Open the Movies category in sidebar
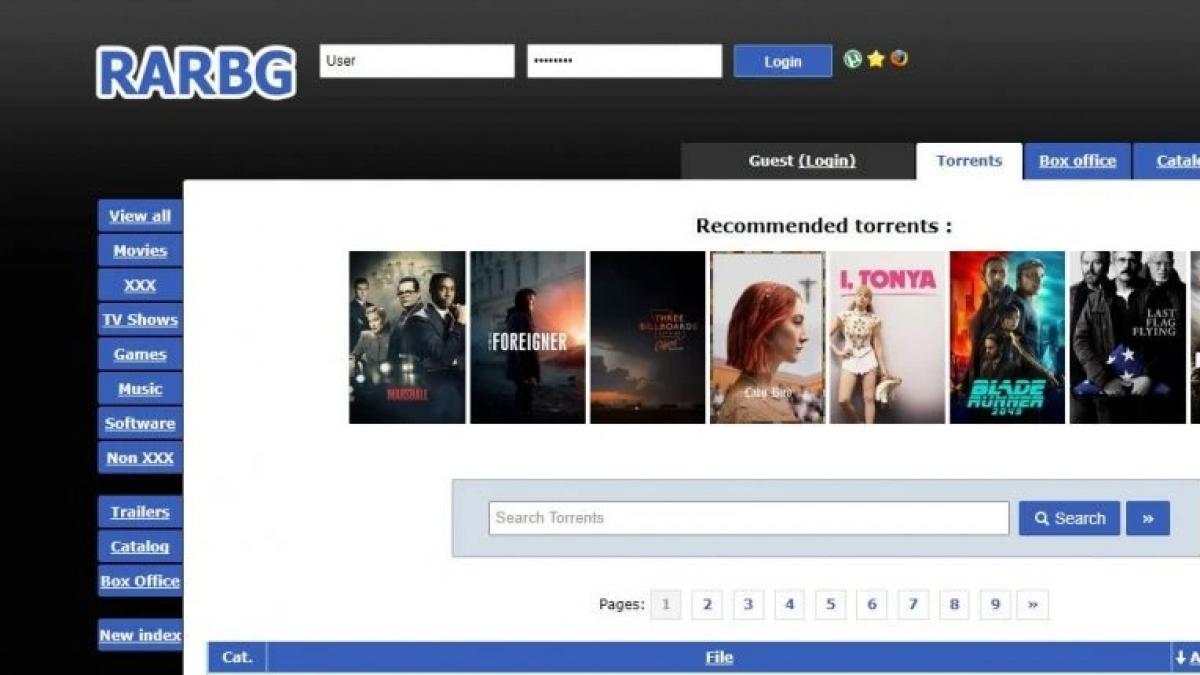 (140, 251)
